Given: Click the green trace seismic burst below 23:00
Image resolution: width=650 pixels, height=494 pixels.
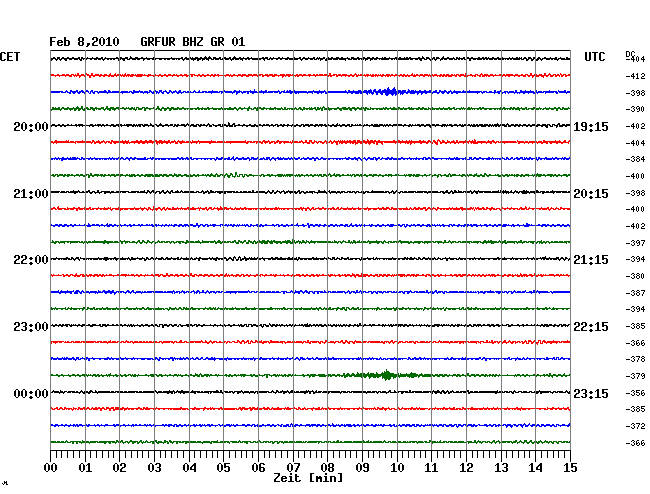Looking at the screenshot, I should click(386, 375).
